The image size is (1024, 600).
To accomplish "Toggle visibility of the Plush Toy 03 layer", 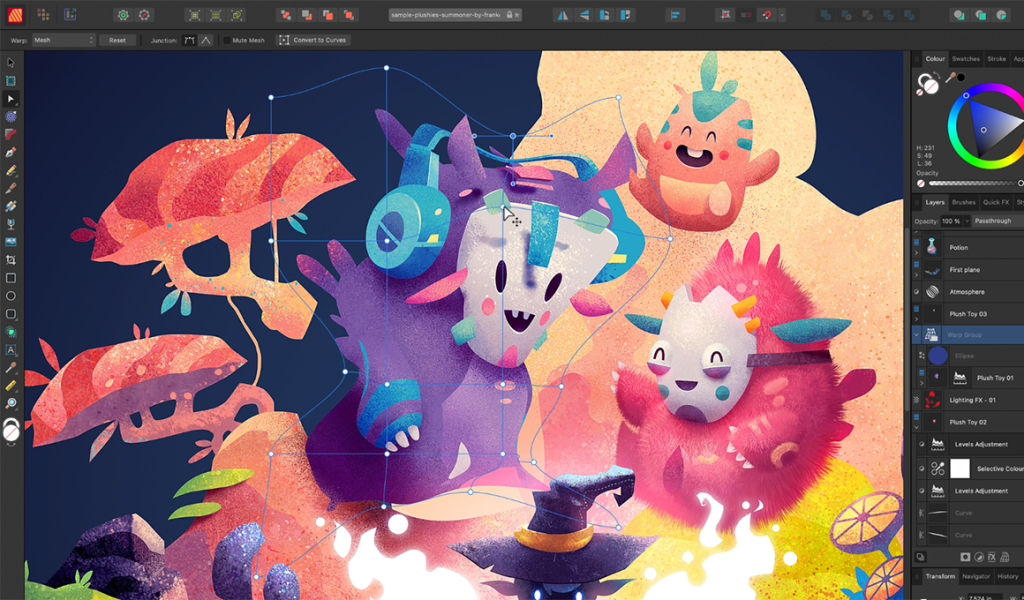I will coord(916,309).
